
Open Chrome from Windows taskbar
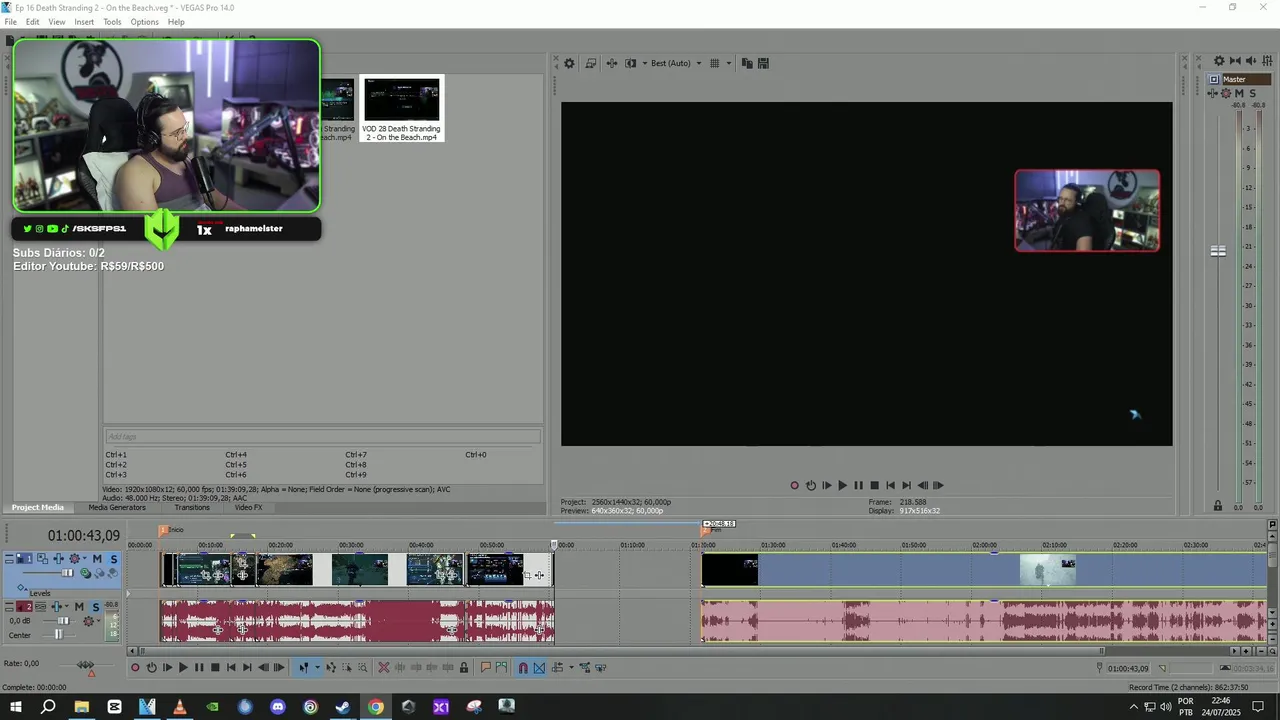pos(375,707)
